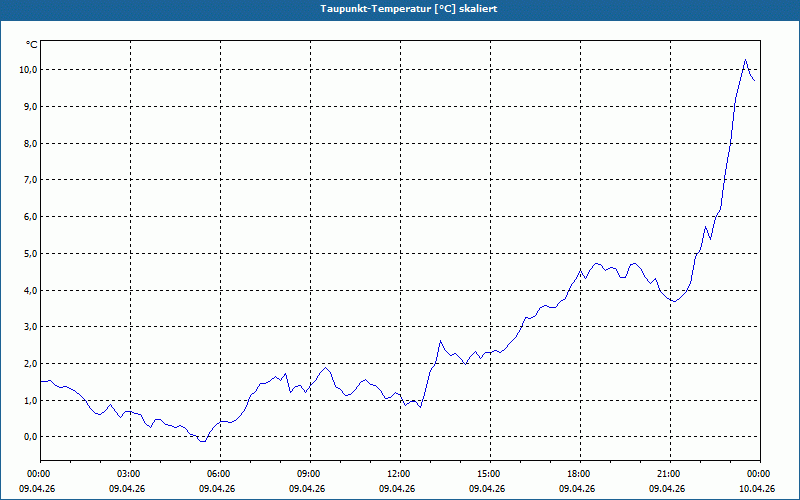Screen dimensions: 800x500
Task: Select the "4,0" y-axis value
Action: tap(30, 290)
